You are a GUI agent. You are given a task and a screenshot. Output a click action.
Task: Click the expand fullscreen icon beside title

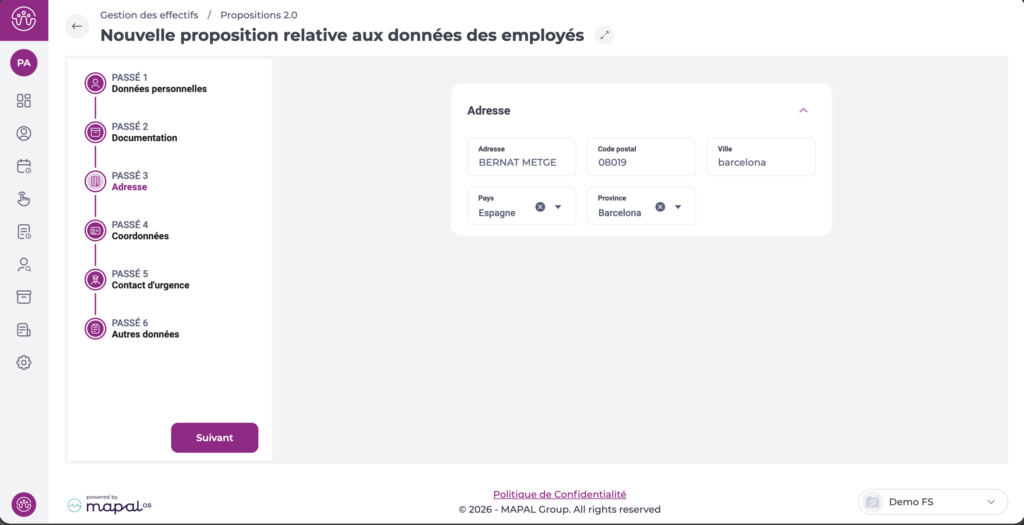(x=604, y=35)
